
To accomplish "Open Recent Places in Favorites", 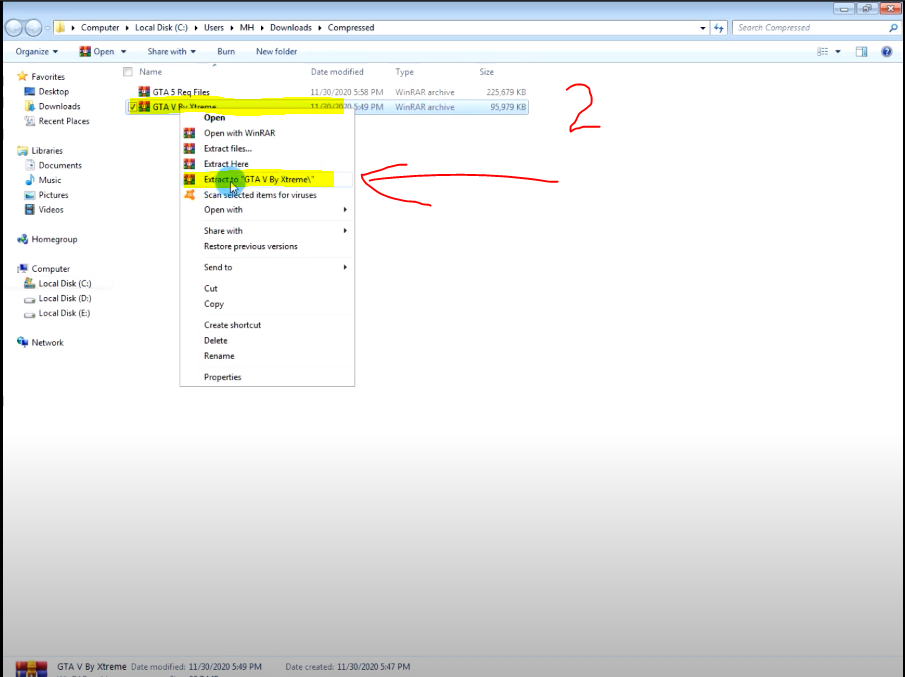I will coord(64,121).
